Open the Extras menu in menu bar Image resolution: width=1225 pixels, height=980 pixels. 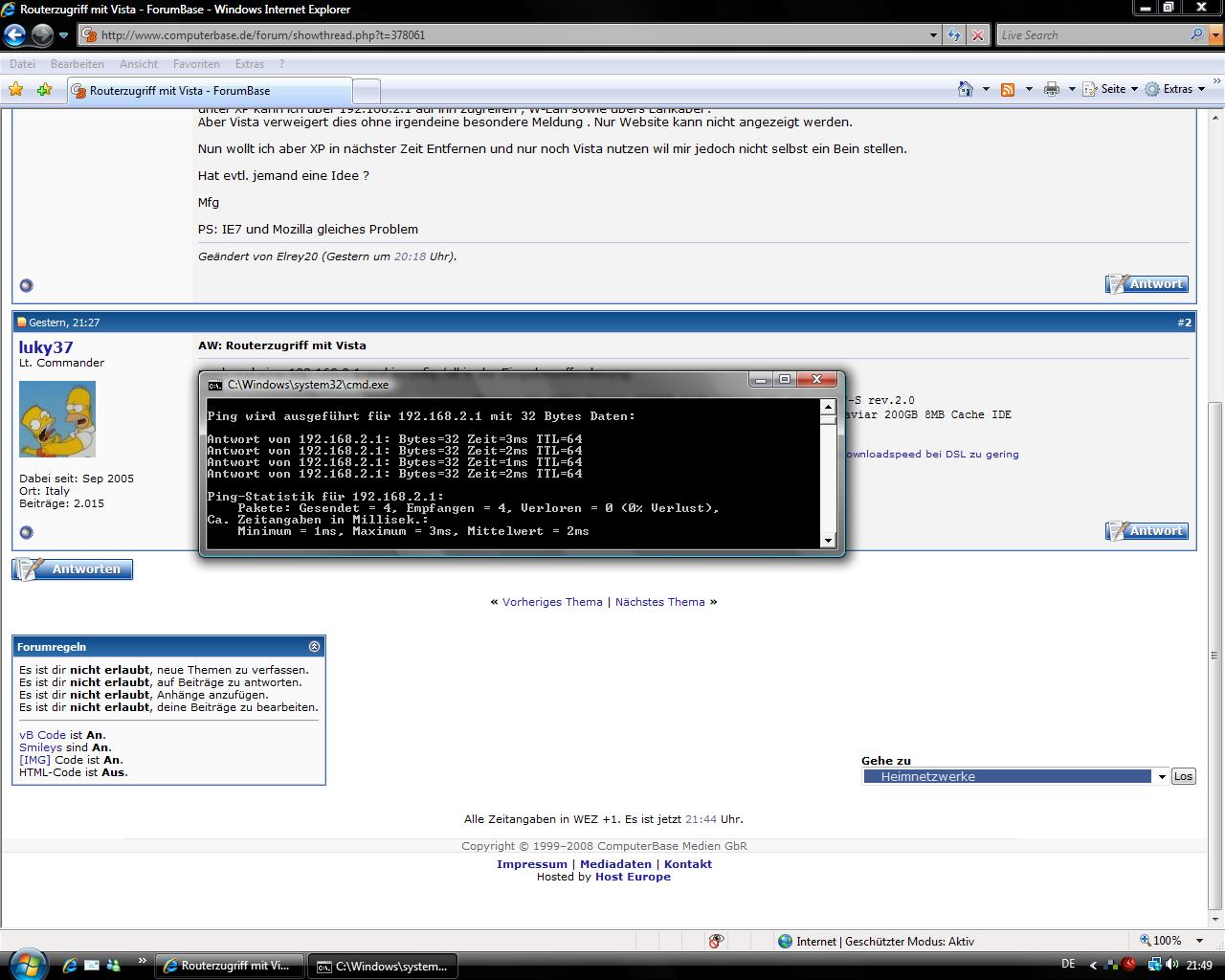(250, 64)
